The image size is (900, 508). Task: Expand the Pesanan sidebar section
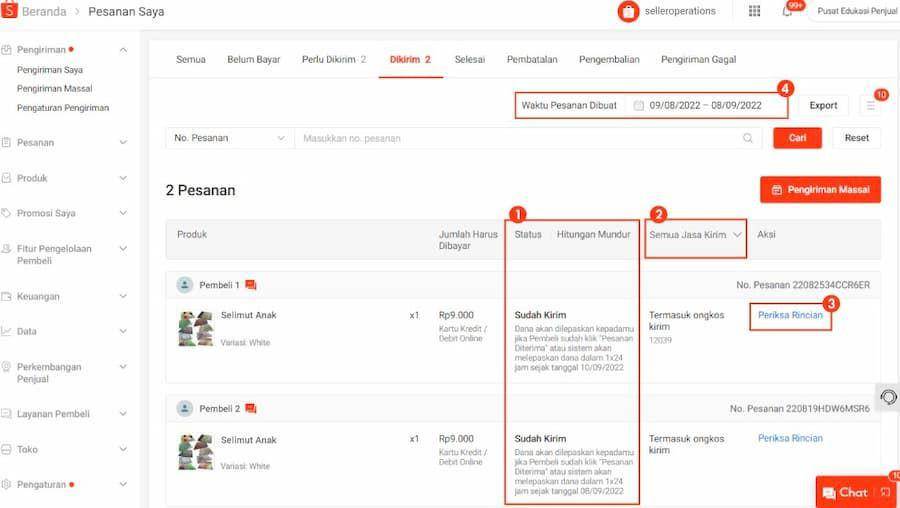[123, 142]
